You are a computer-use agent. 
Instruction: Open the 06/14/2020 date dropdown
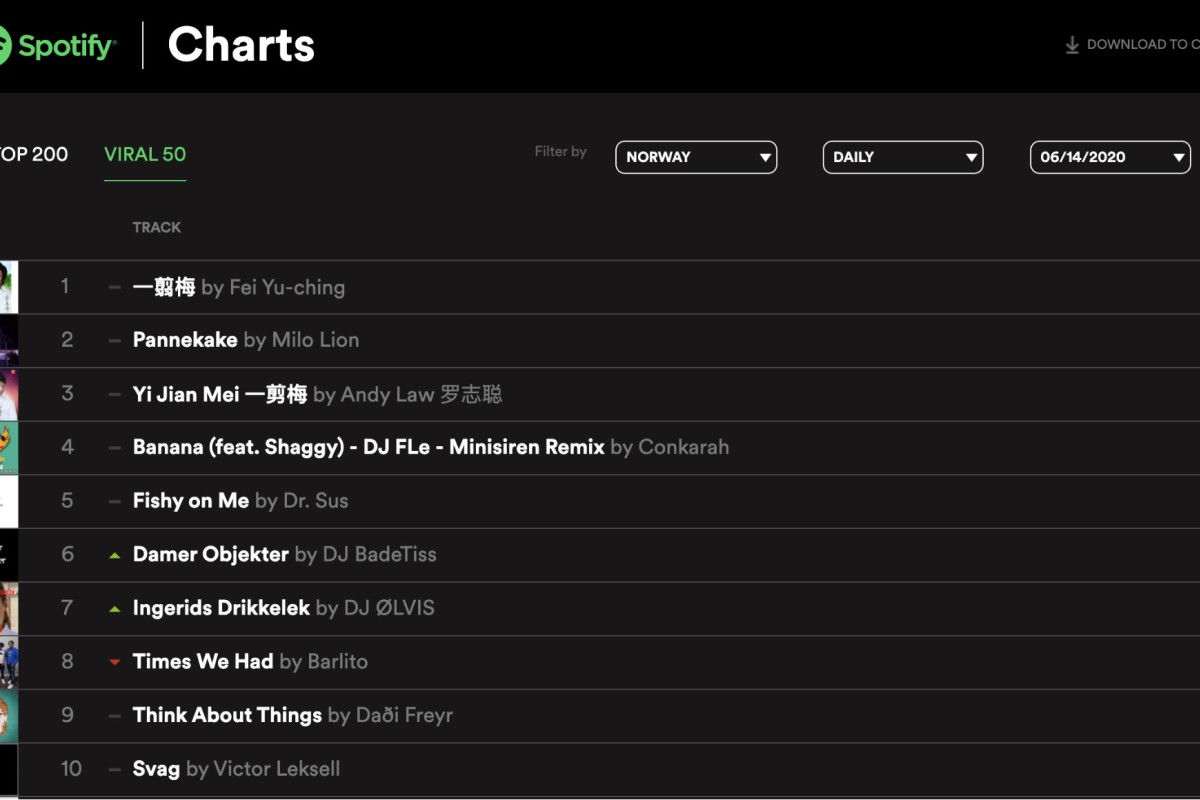click(1111, 157)
